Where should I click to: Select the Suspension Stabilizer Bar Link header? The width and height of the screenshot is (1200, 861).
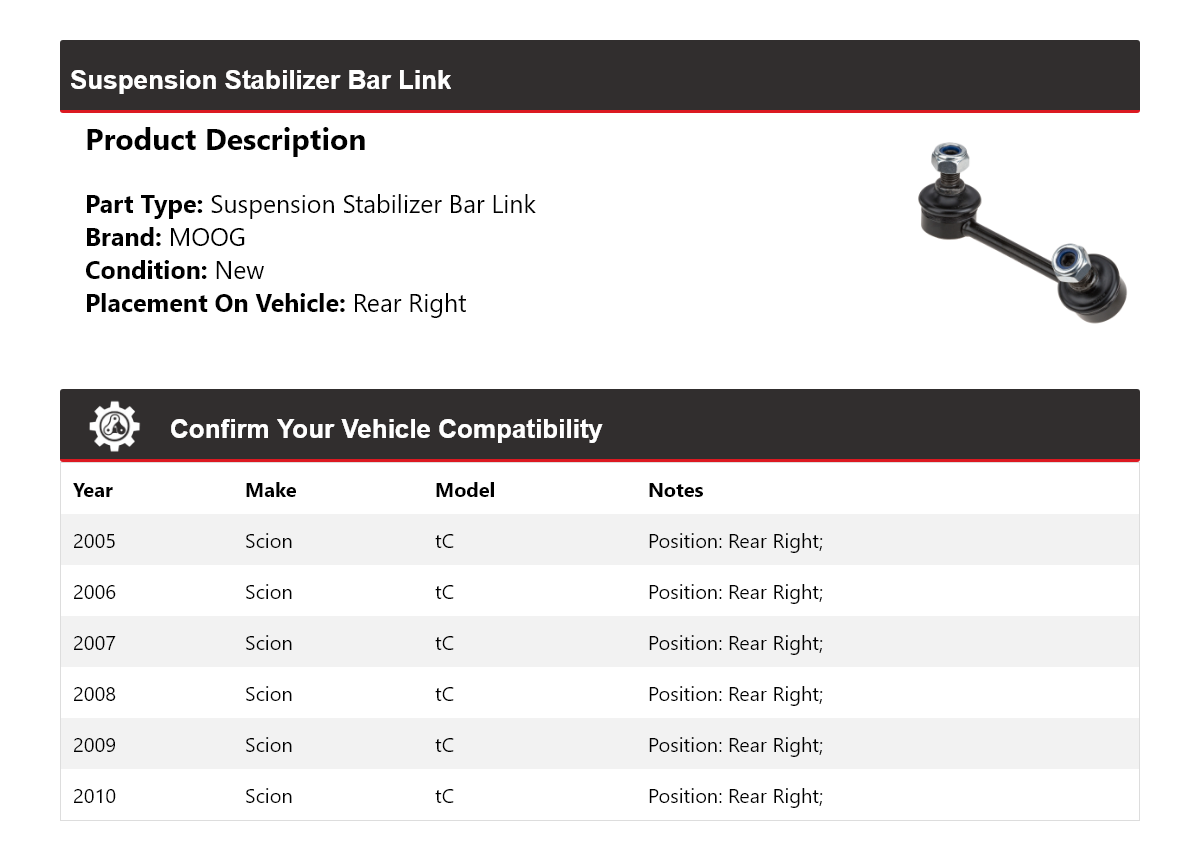point(260,80)
